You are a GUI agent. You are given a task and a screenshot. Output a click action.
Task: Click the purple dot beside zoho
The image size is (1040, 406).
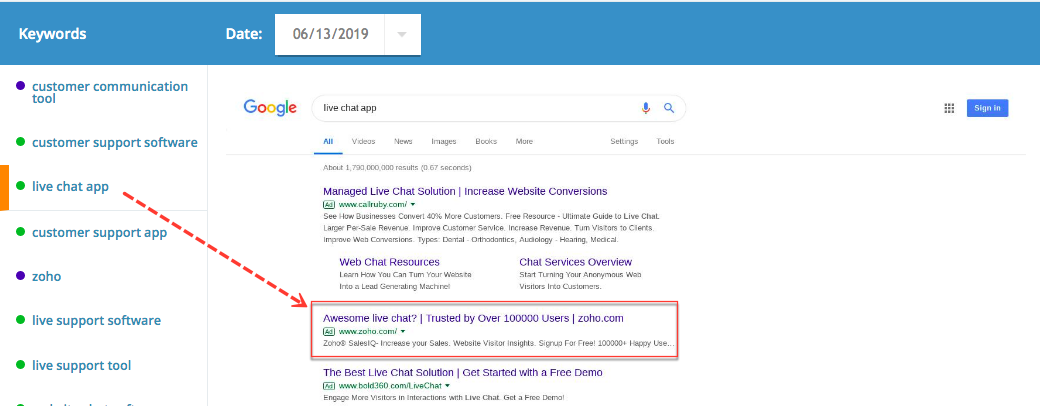[20, 275]
